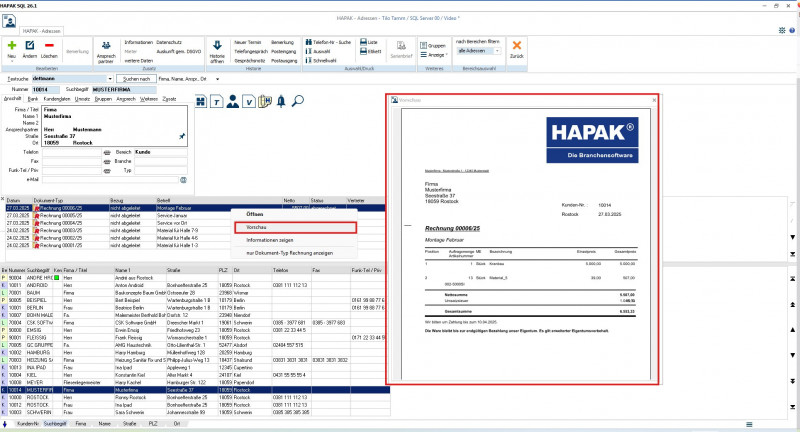The height and width of the screenshot is (432, 800).
Task: Click Datenschutz in Zusatz group
Action: [x=168, y=42]
